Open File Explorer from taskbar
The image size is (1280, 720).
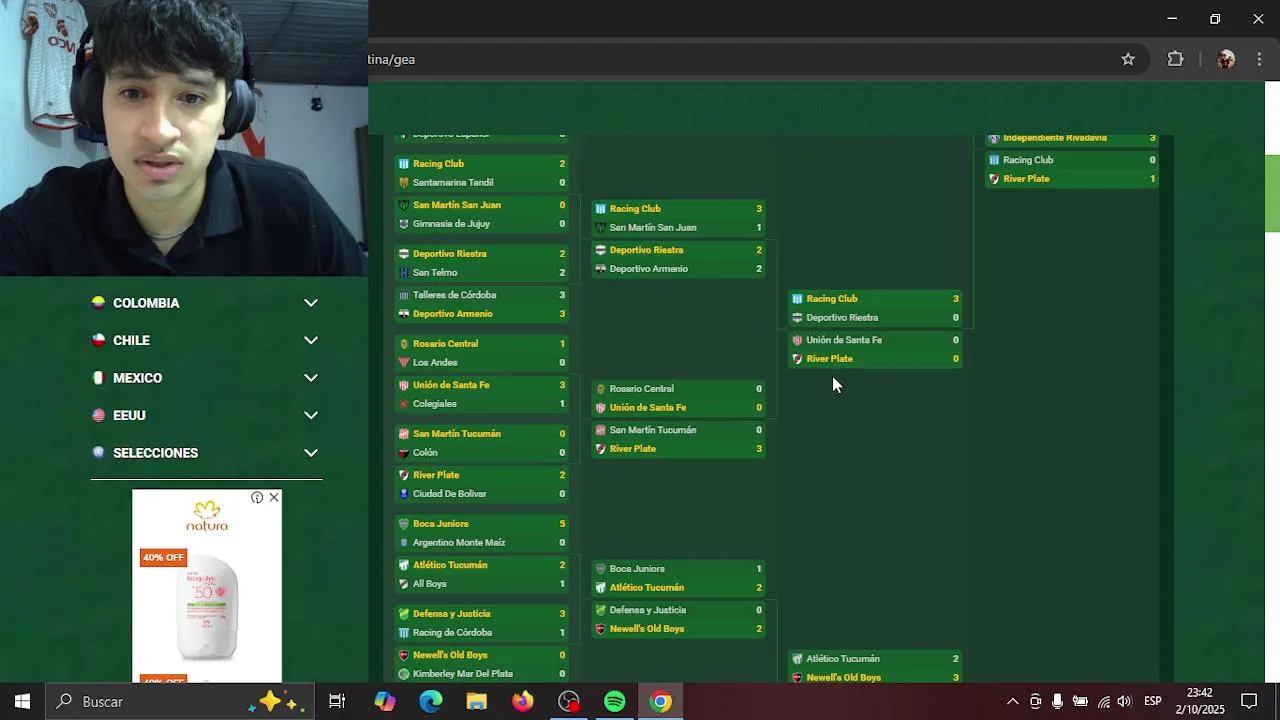tap(477, 702)
